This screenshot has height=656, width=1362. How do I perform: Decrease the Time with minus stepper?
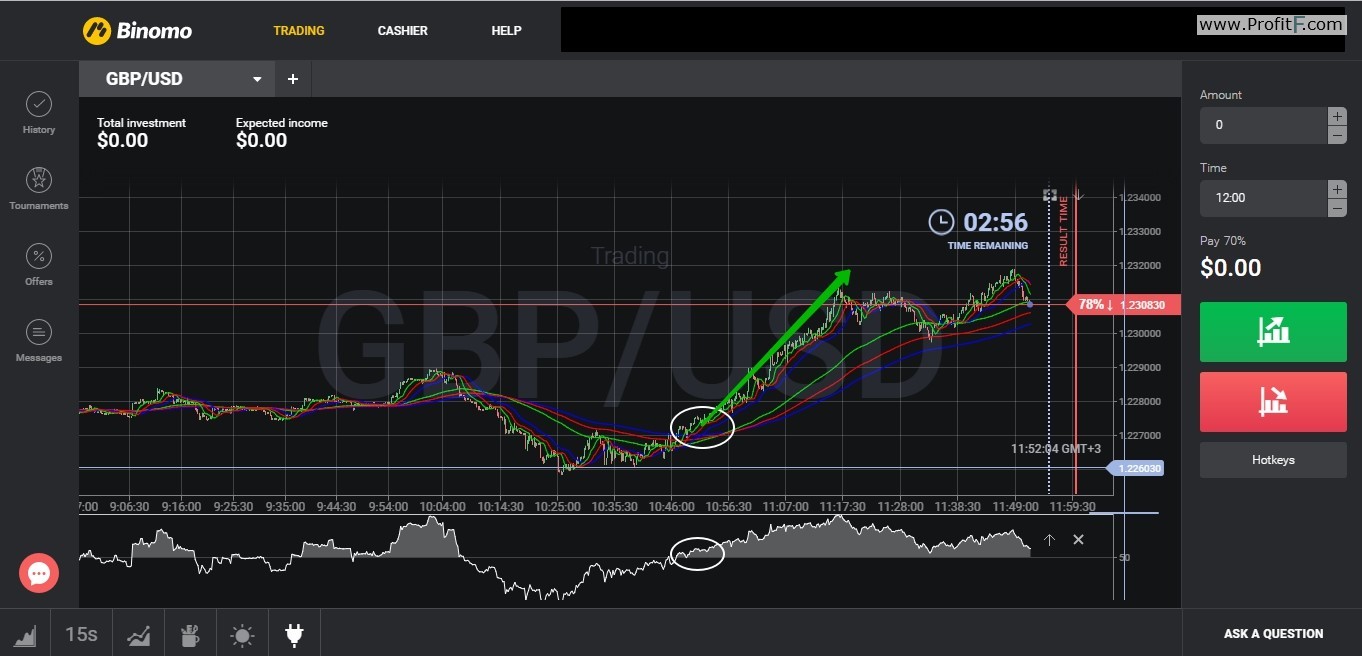click(x=1337, y=208)
